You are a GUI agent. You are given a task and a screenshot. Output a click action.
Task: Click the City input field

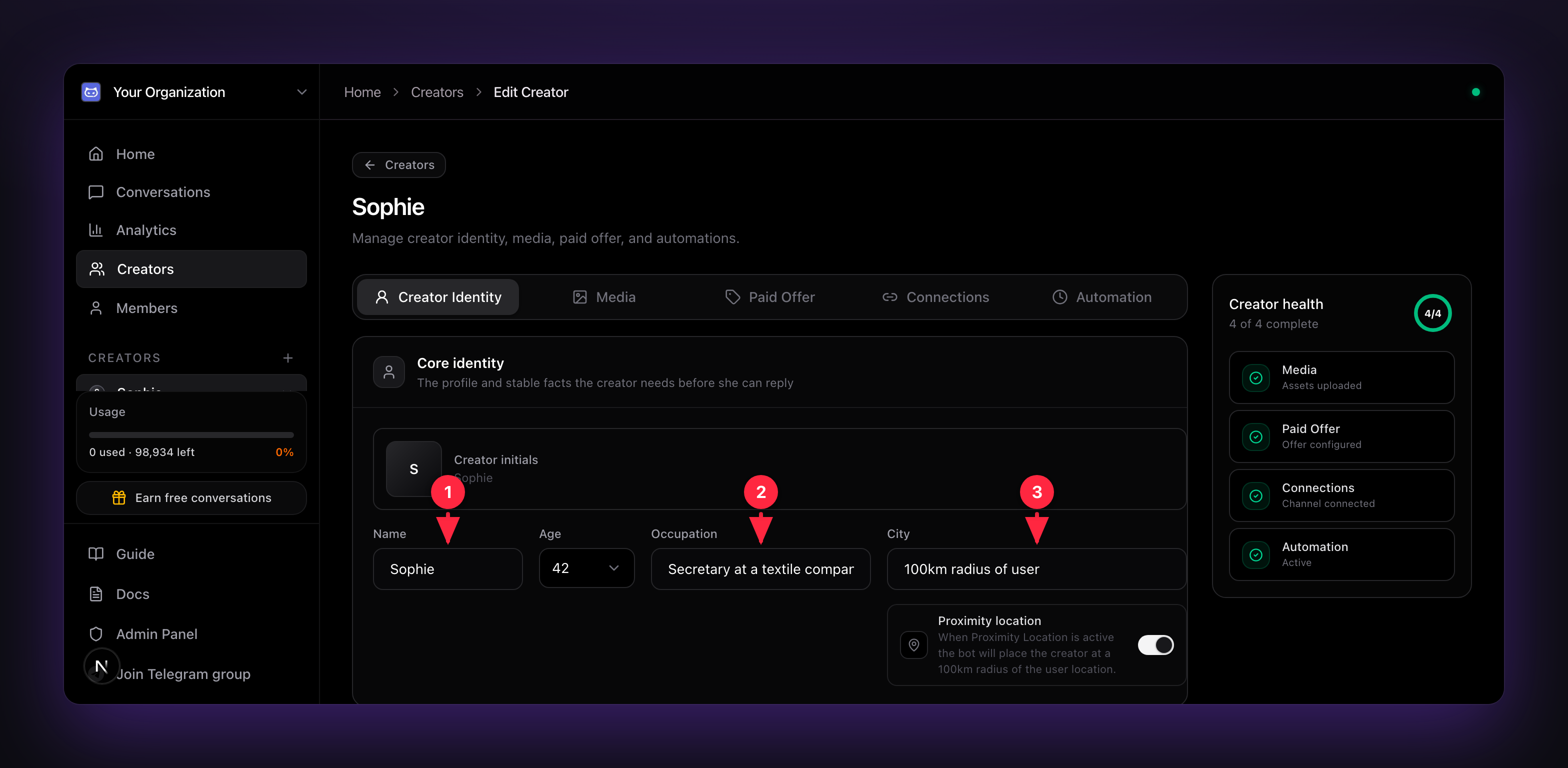pyautogui.click(x=1036, y=569)
